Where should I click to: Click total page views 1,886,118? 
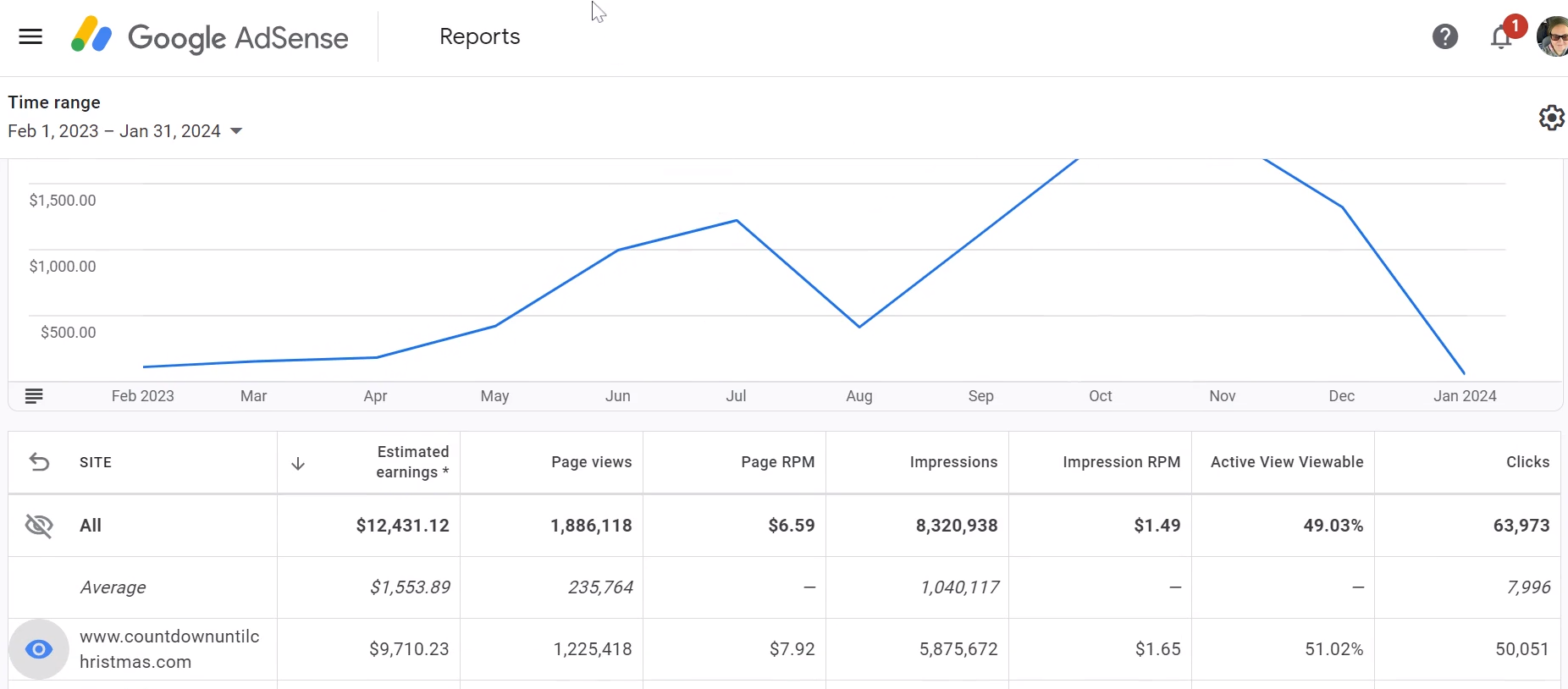coord(591,526)
